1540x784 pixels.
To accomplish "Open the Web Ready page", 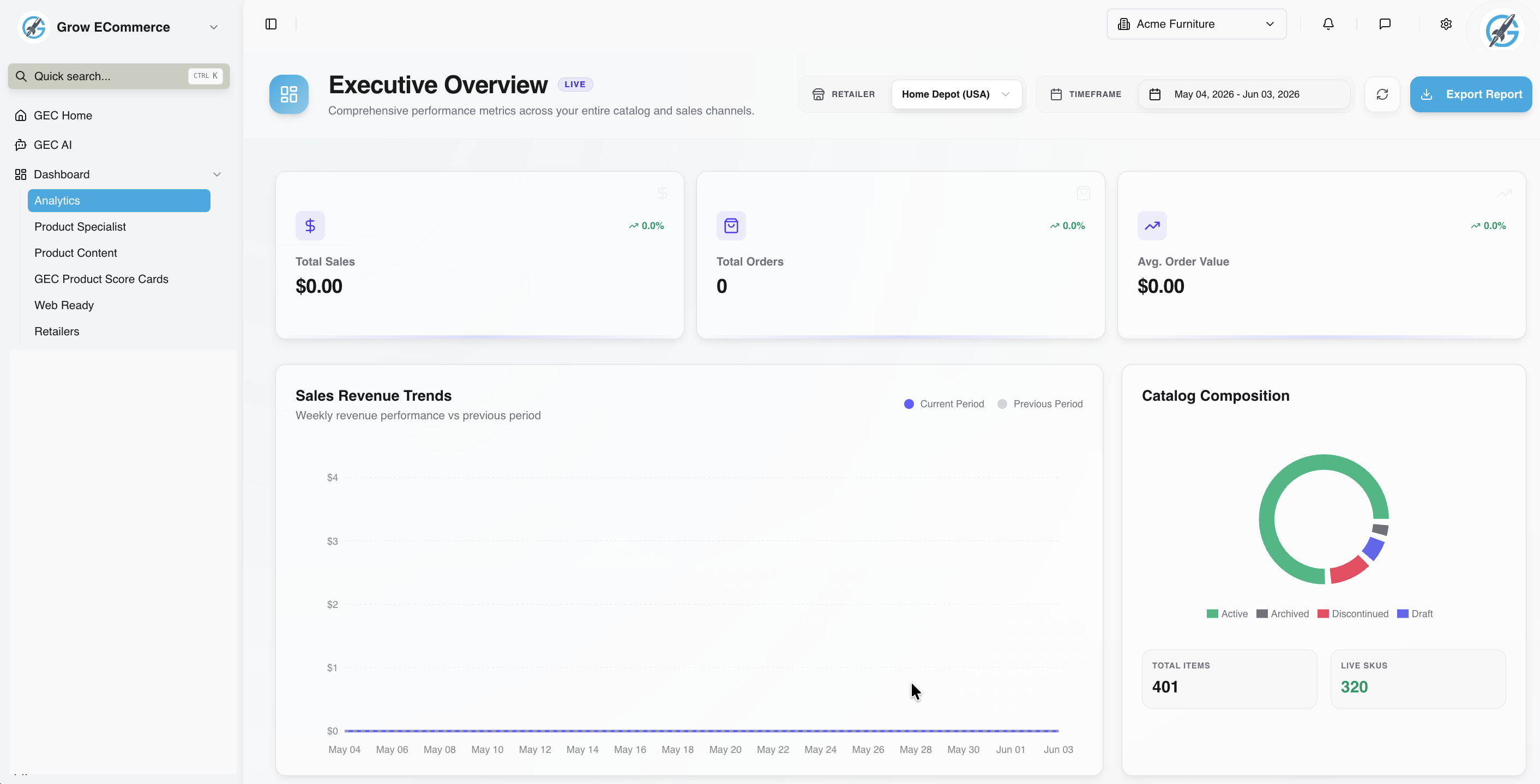I will [64, 305].
